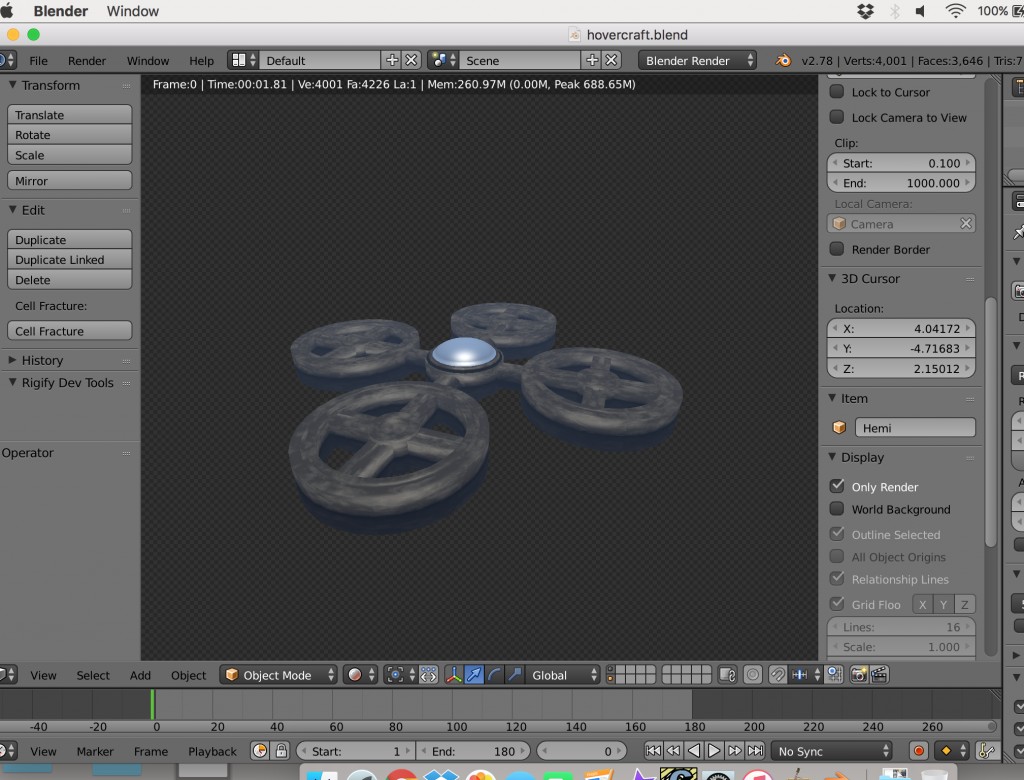Open the Object Mode dropdown
1024x780 pixels.
pos(277,675)
